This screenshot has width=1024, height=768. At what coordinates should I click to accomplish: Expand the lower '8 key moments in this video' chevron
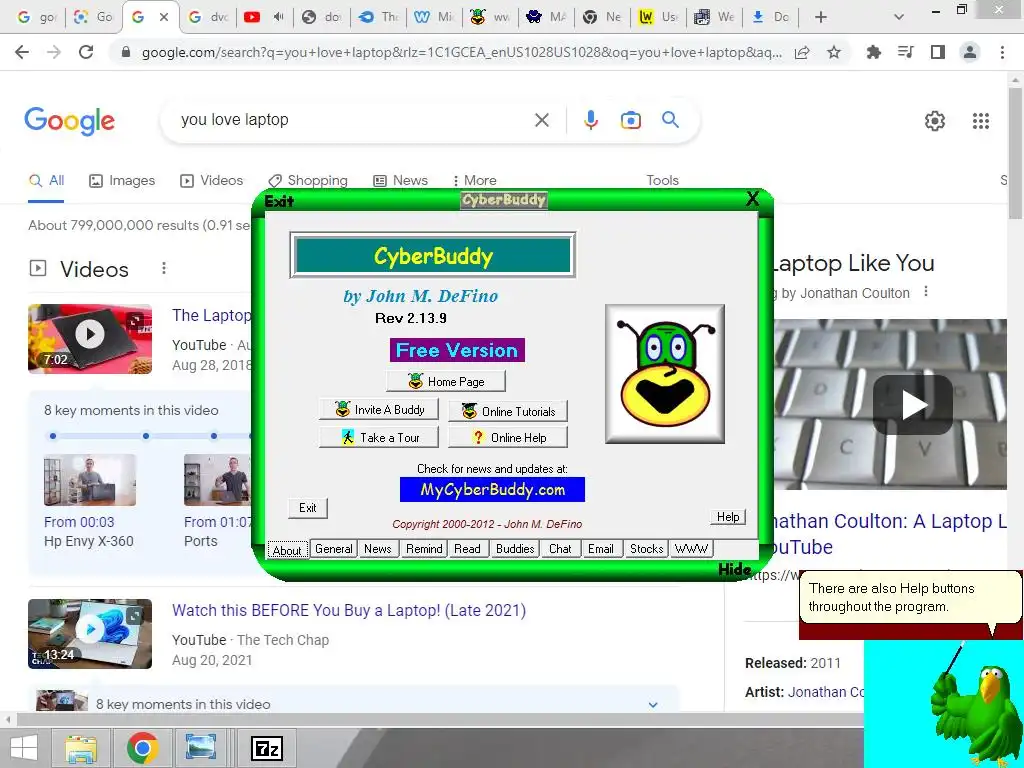pos(652,705)
